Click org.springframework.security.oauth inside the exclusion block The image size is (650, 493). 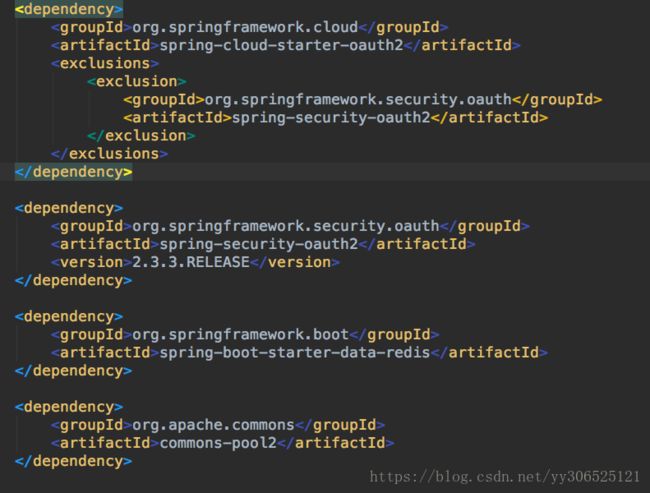[358, 100]
